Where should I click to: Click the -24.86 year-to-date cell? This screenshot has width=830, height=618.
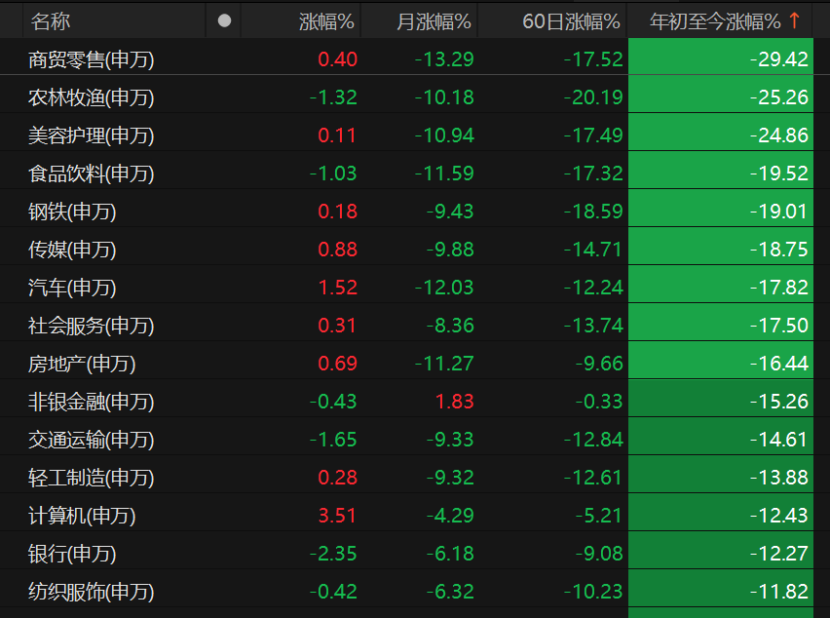click(720, 133)
